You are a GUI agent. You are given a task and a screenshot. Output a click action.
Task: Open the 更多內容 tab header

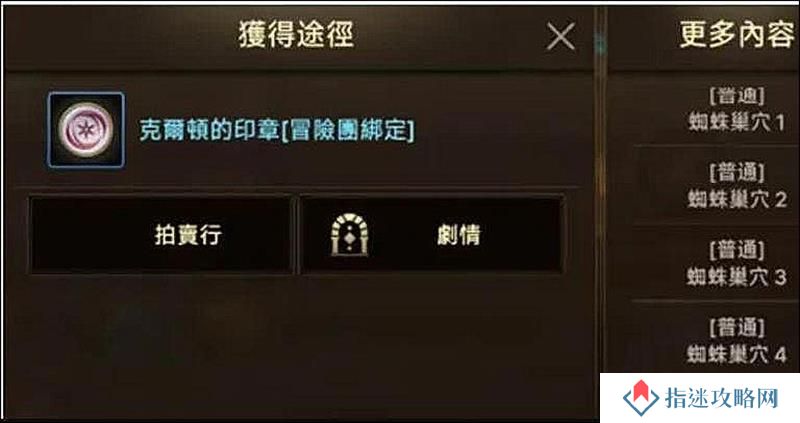point(737,35)
